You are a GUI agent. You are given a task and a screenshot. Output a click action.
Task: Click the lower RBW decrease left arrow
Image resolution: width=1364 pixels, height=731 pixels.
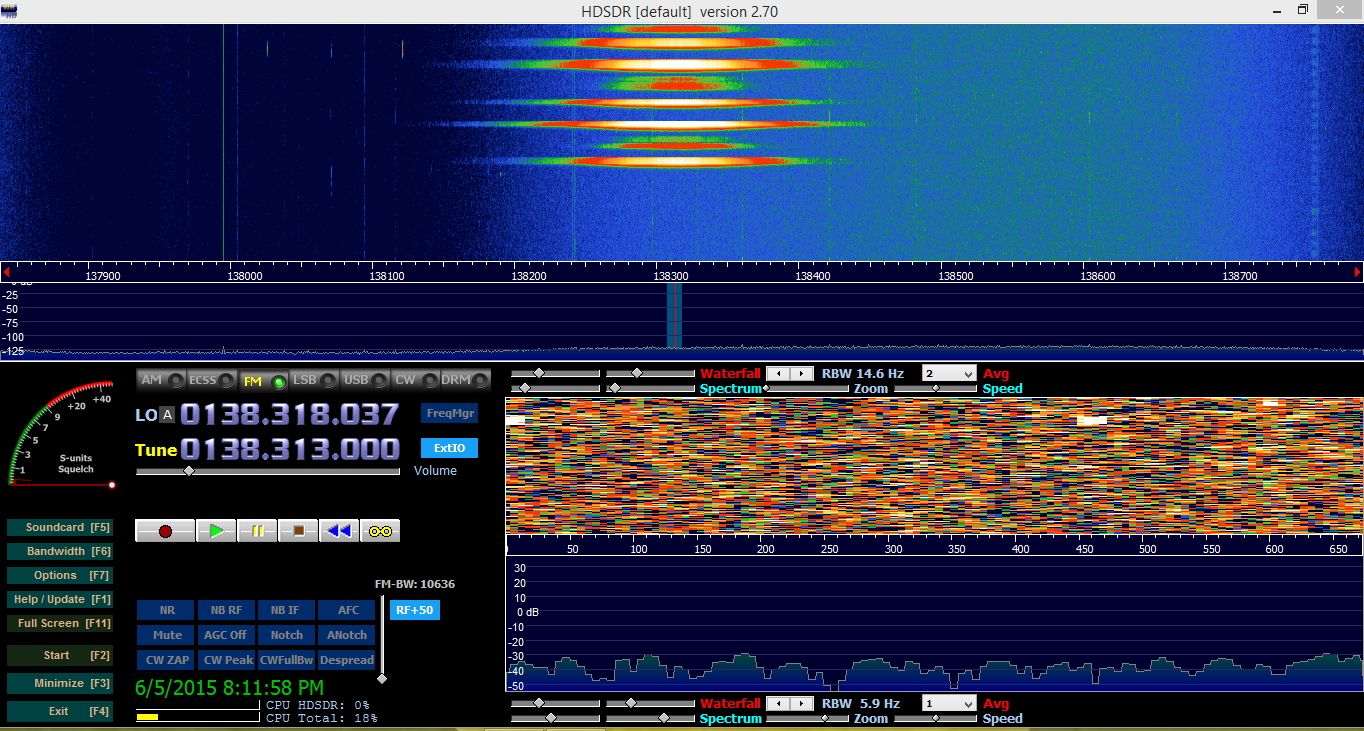(x=778, y=703)
